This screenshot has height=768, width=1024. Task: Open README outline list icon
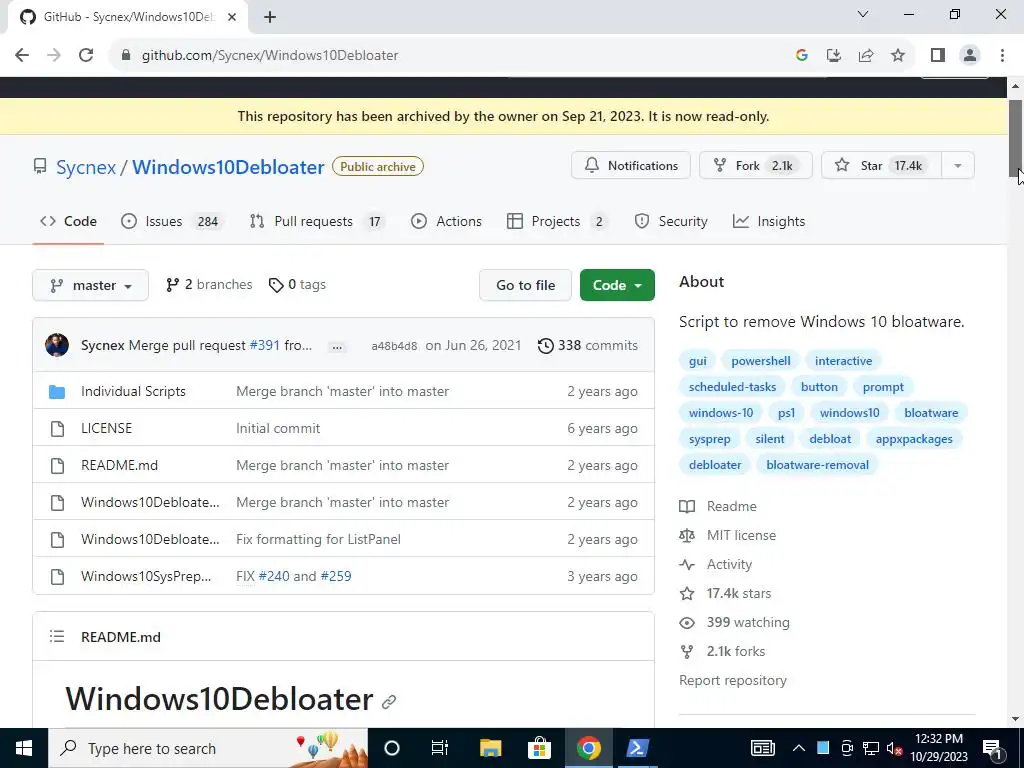57,637
